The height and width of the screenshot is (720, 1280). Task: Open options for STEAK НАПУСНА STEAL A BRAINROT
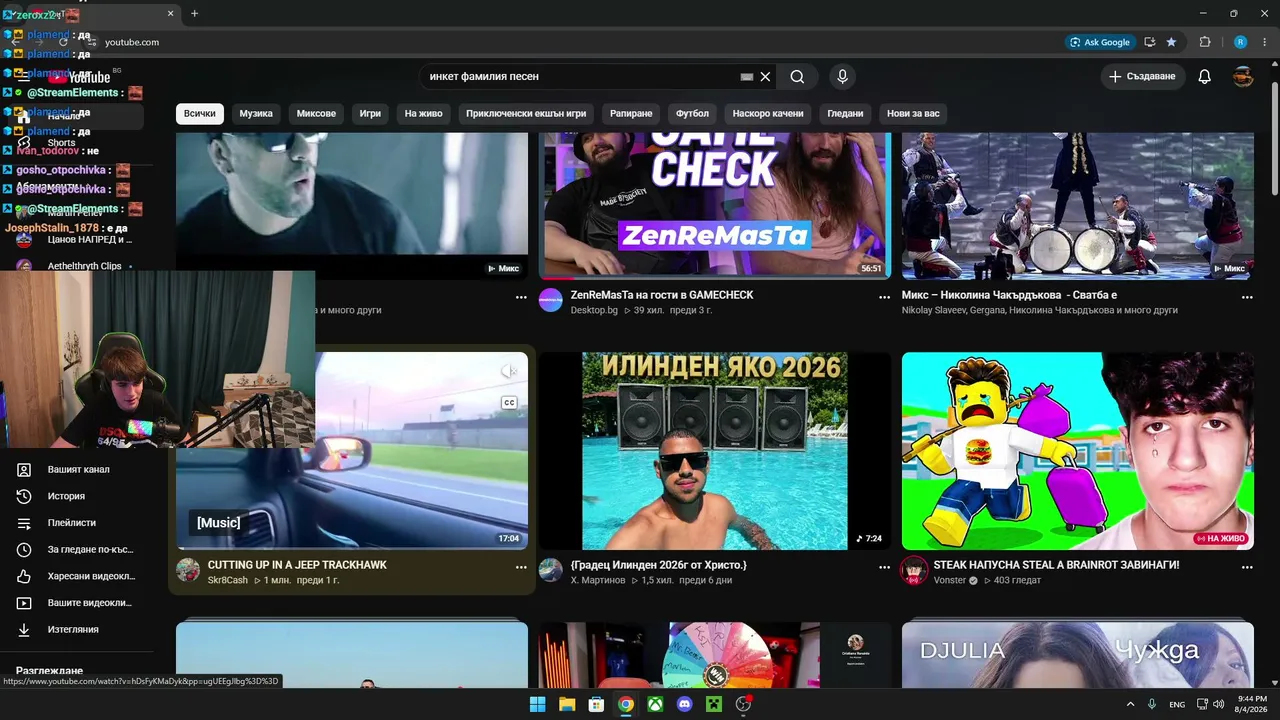[1247, 567]
